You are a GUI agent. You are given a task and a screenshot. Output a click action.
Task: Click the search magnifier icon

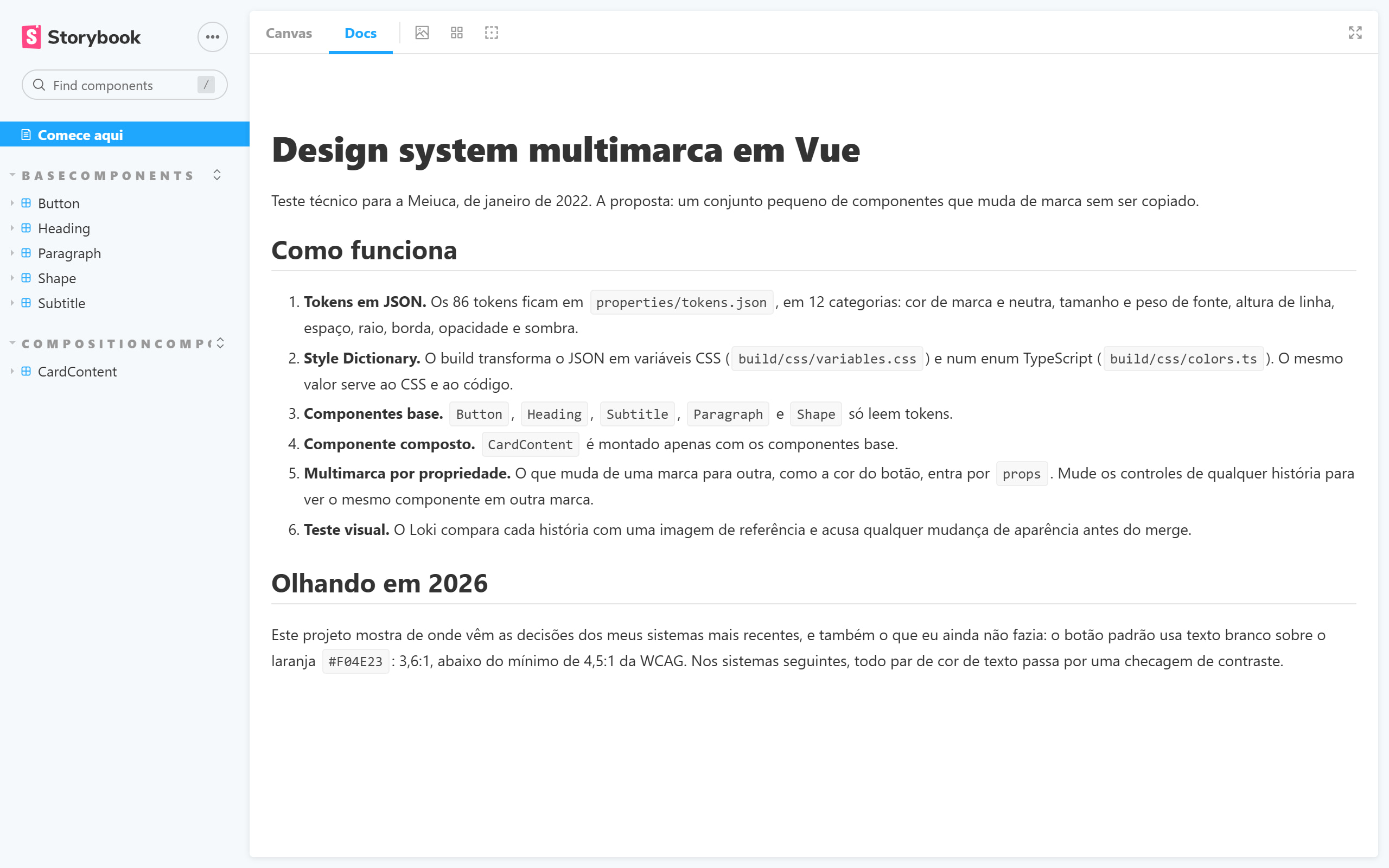39,85
